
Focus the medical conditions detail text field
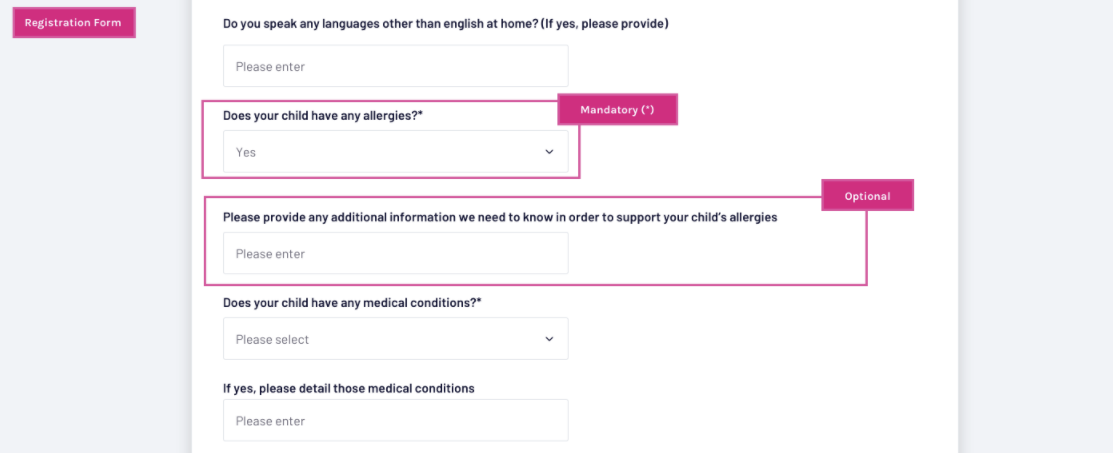pos(395,421)
